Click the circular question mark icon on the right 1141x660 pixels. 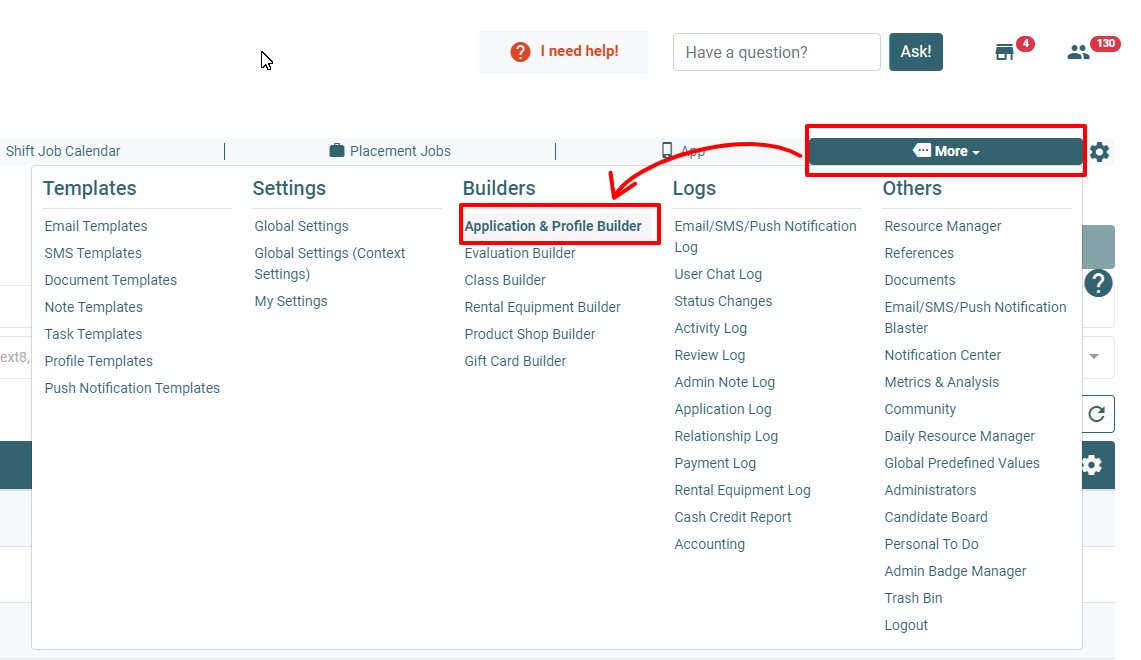[1097, 283]
